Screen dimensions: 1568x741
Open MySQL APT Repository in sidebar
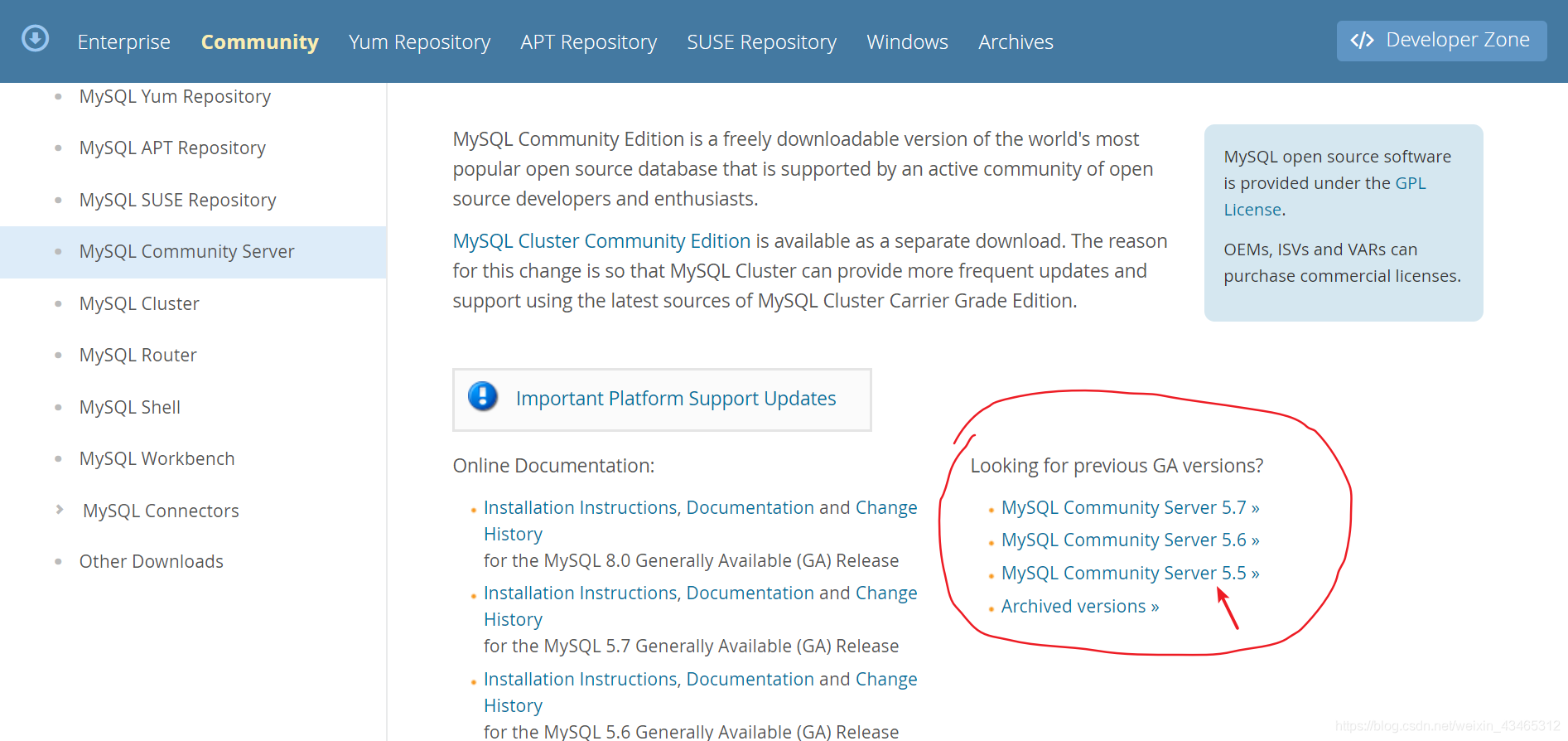(x=172, y=148)
